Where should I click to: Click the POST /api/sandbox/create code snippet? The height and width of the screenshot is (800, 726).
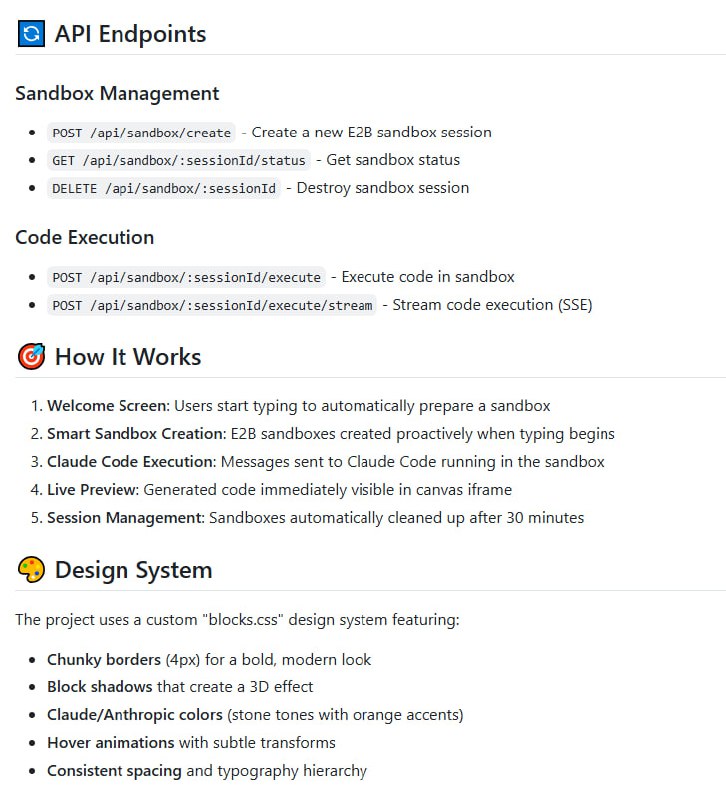142,133
